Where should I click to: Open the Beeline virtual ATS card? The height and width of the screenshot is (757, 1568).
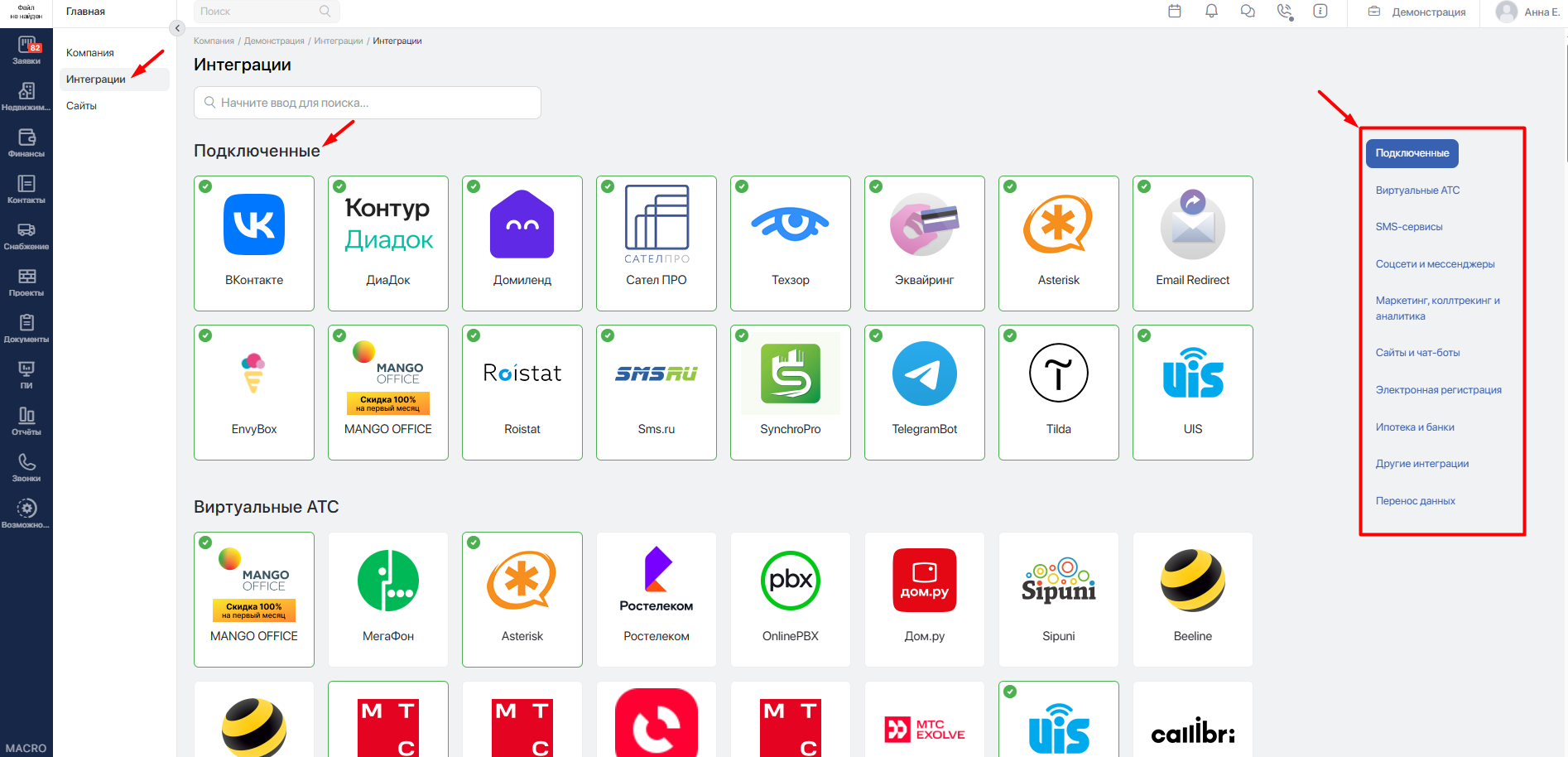pos(1193,600)
